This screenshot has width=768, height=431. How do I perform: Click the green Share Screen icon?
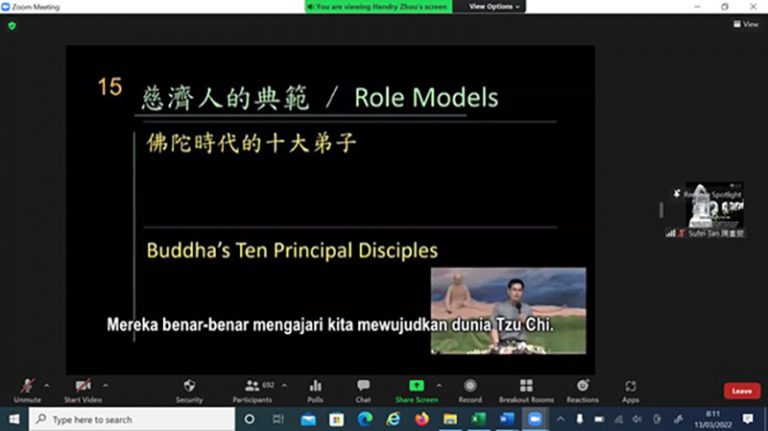pos(416,386)
